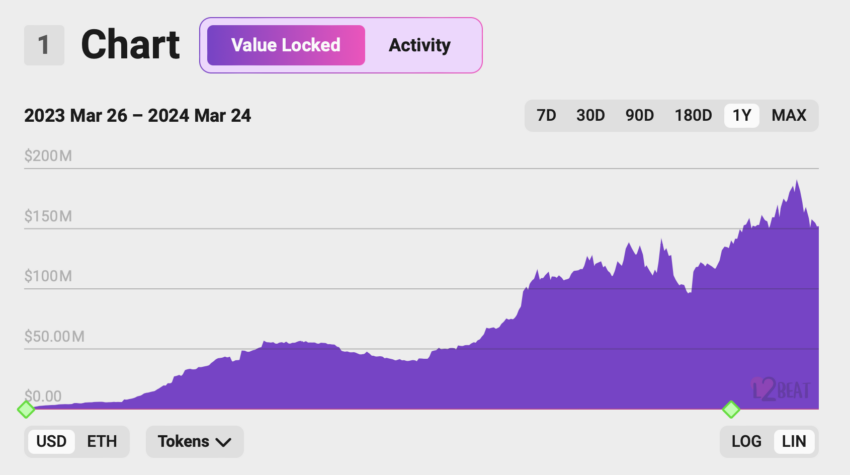The height and width of the screenshot is (475, 850).
Task: Click the L2BEAT watermark logo
Action: click(781, 389)
